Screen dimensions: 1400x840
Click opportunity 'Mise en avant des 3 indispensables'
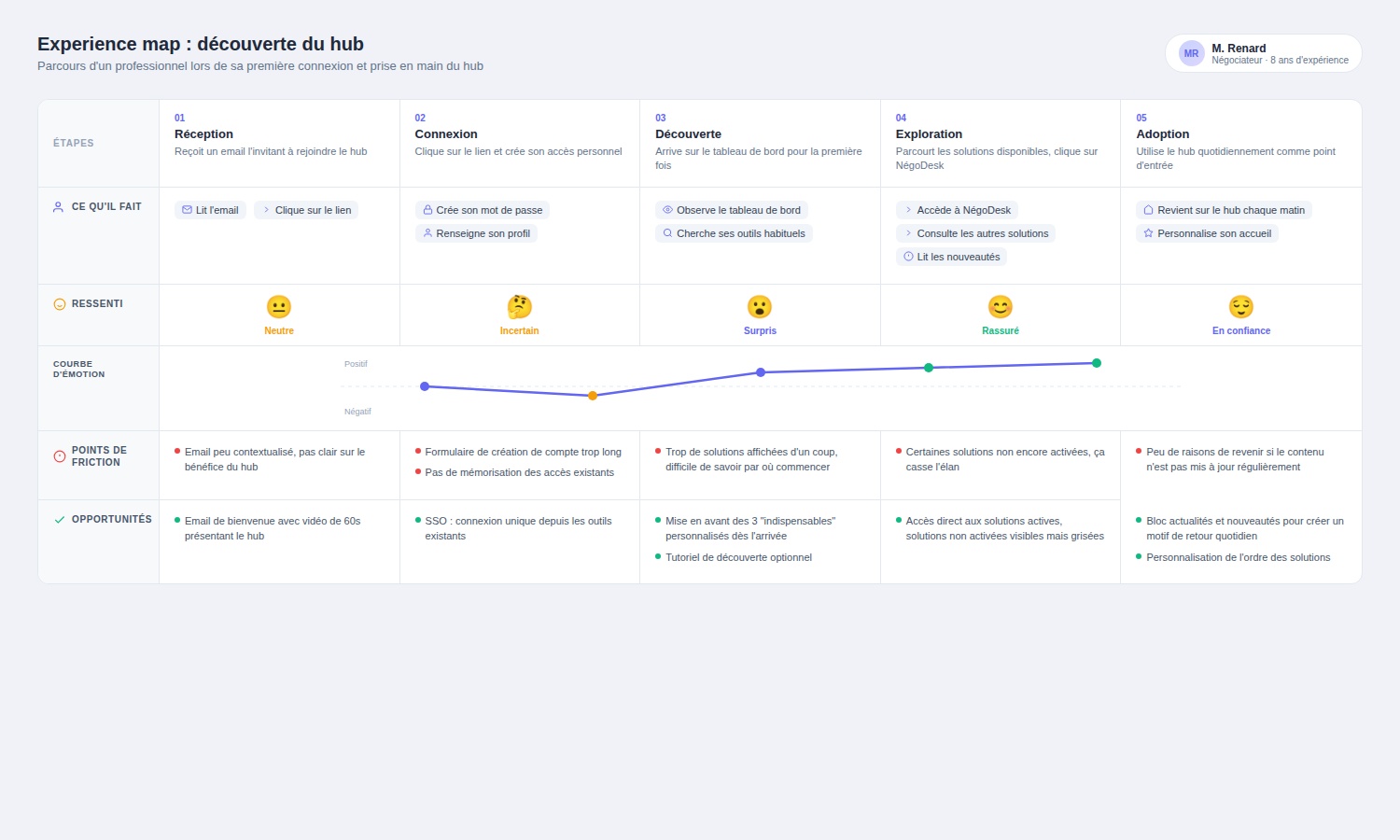[x=750, y=528]
